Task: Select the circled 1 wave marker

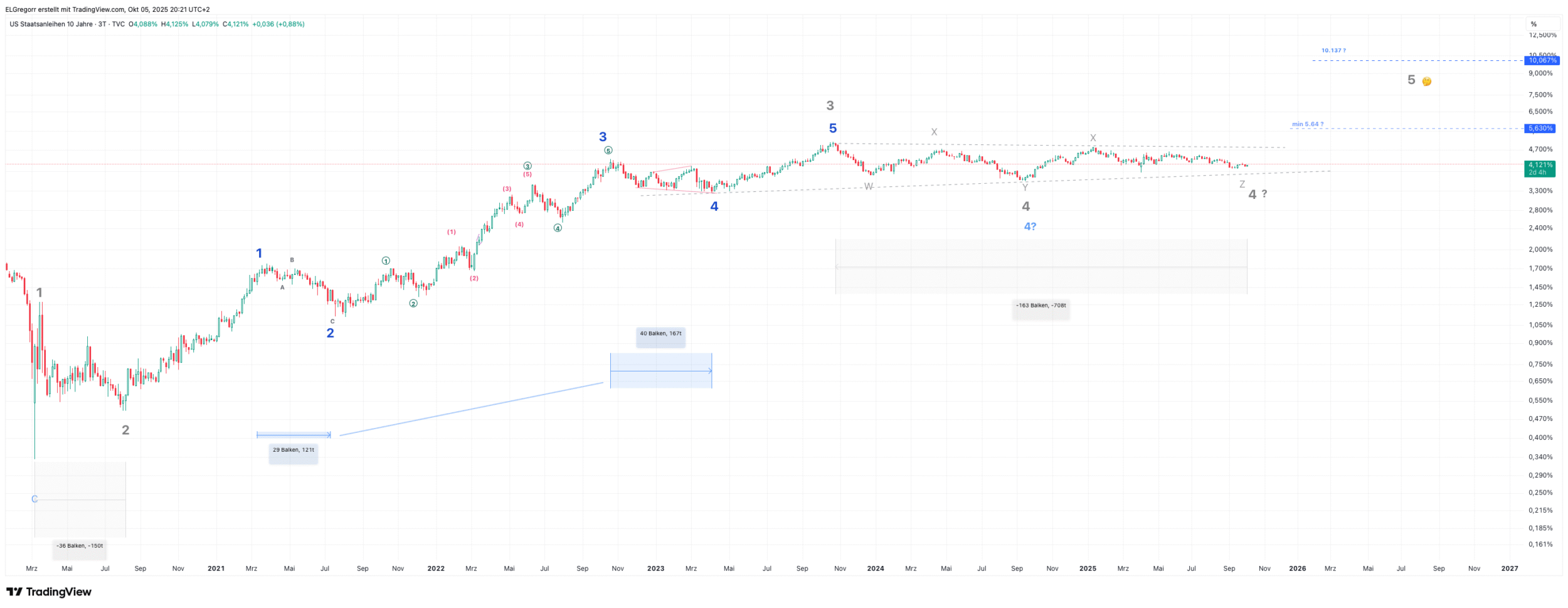Action: (x=386, y=261)
